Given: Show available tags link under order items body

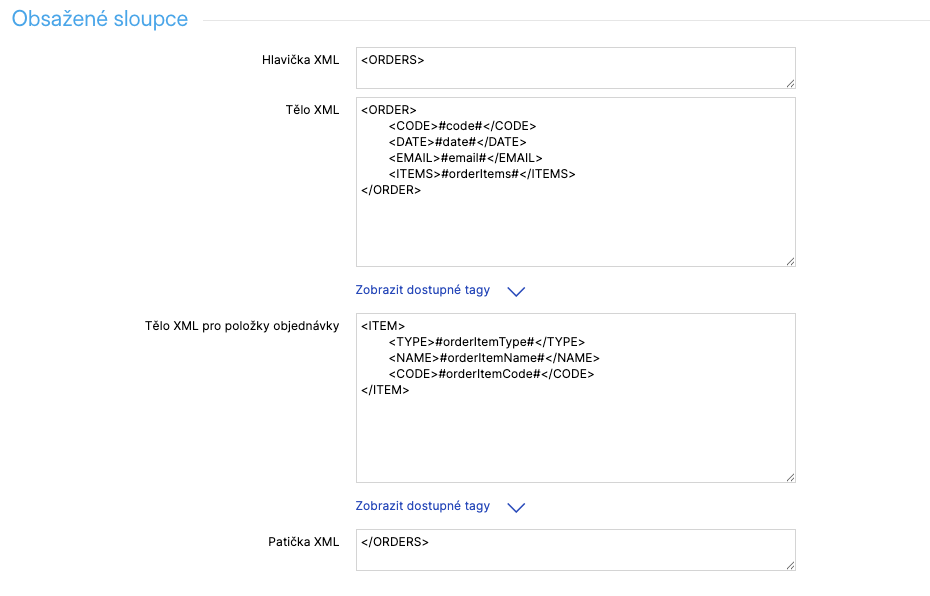Looking at the screenshot, I should (423, 506).
